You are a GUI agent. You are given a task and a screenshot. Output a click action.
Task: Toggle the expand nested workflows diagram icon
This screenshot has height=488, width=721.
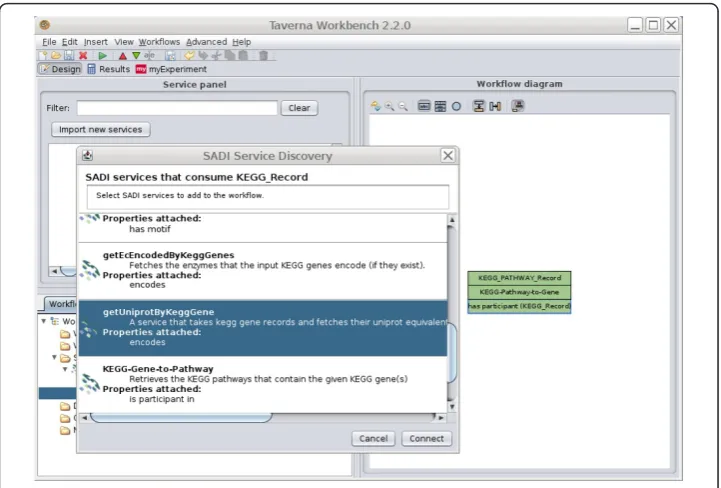click(518, 106)
